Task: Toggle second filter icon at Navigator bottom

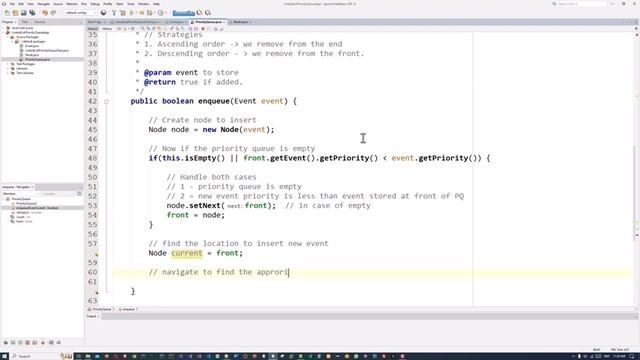Action: (13, 343)
